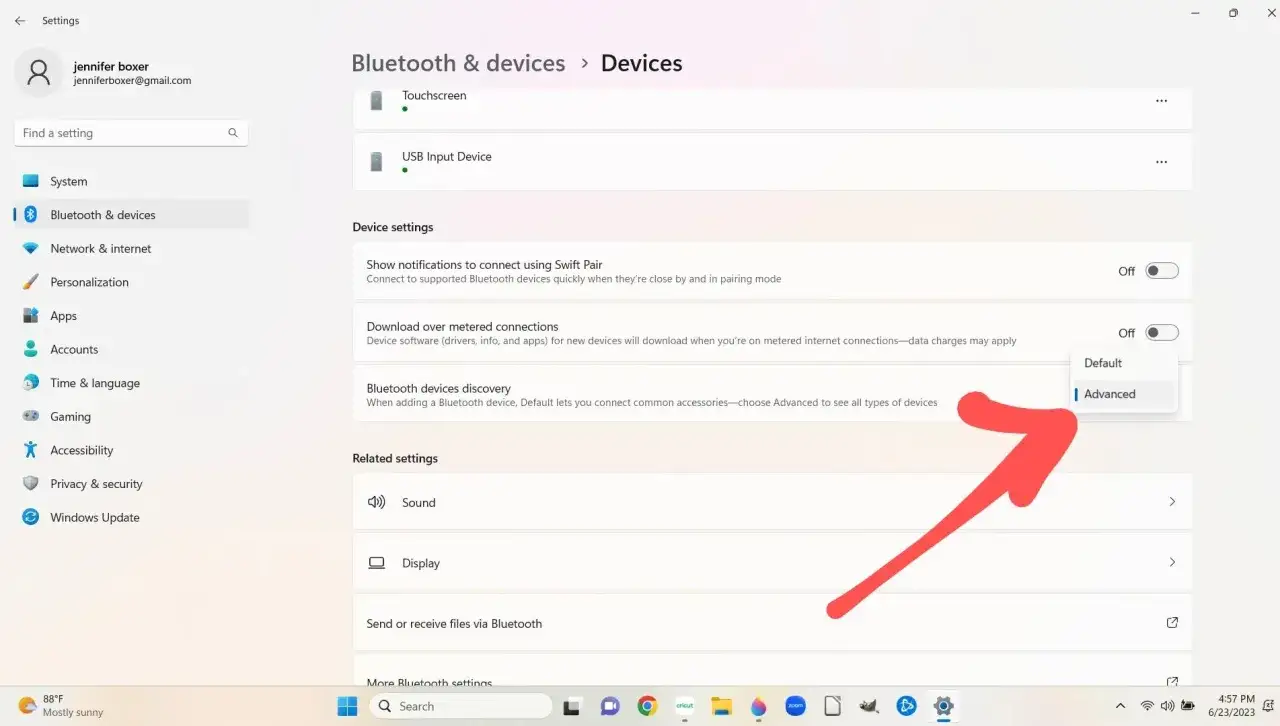Select Advanced in the Bluetooth discovery dropdown
This screenshot has width=1280, height=726.
[x=1109, y=394]
